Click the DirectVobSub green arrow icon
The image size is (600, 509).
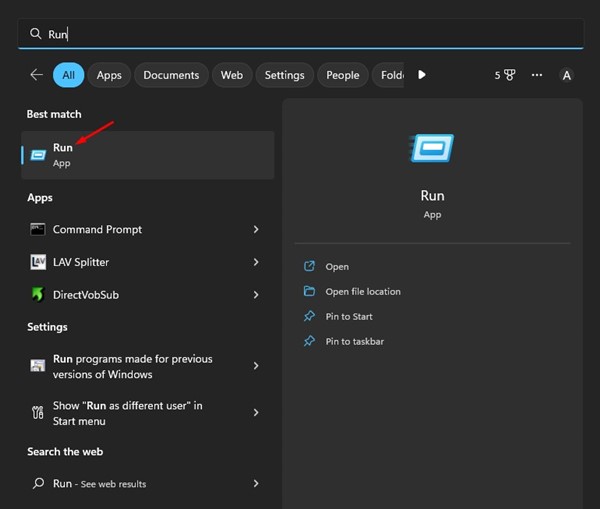click(x=38, y=294)
